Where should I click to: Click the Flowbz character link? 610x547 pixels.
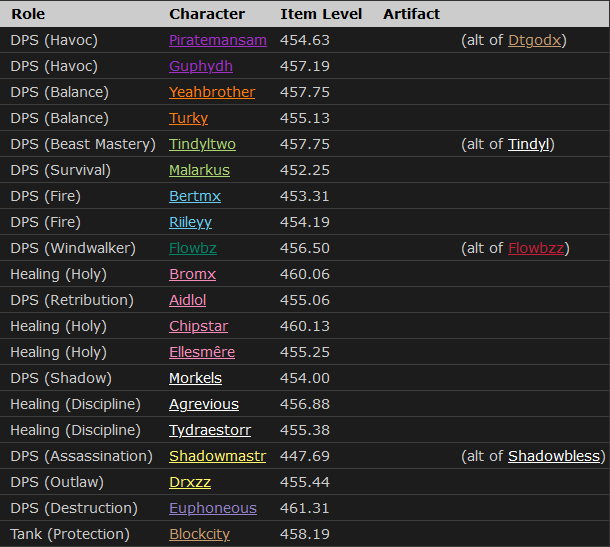194,248
